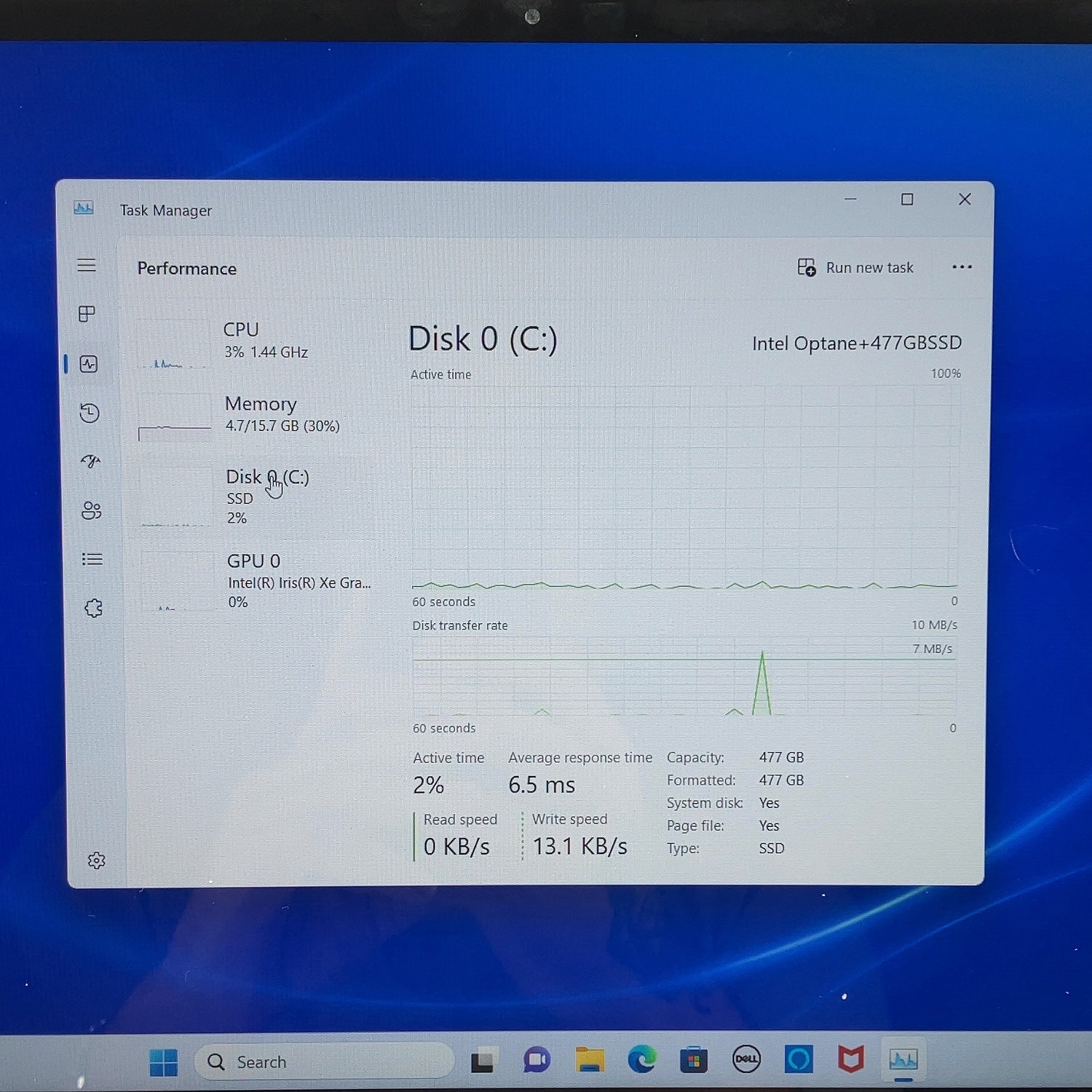Open the Dell app on taskbar

[746, 1059]
